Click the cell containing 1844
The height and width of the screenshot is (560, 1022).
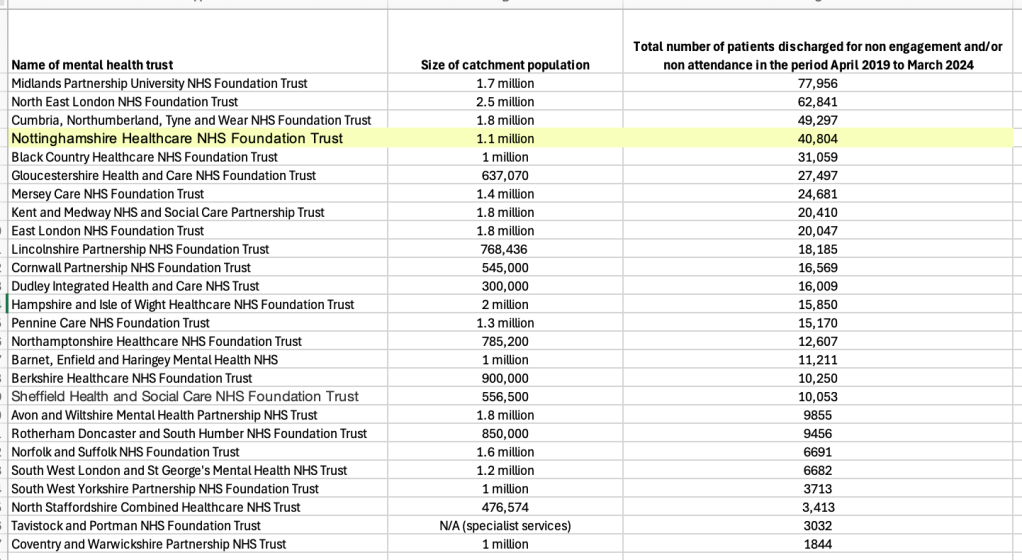pos(819,544)
